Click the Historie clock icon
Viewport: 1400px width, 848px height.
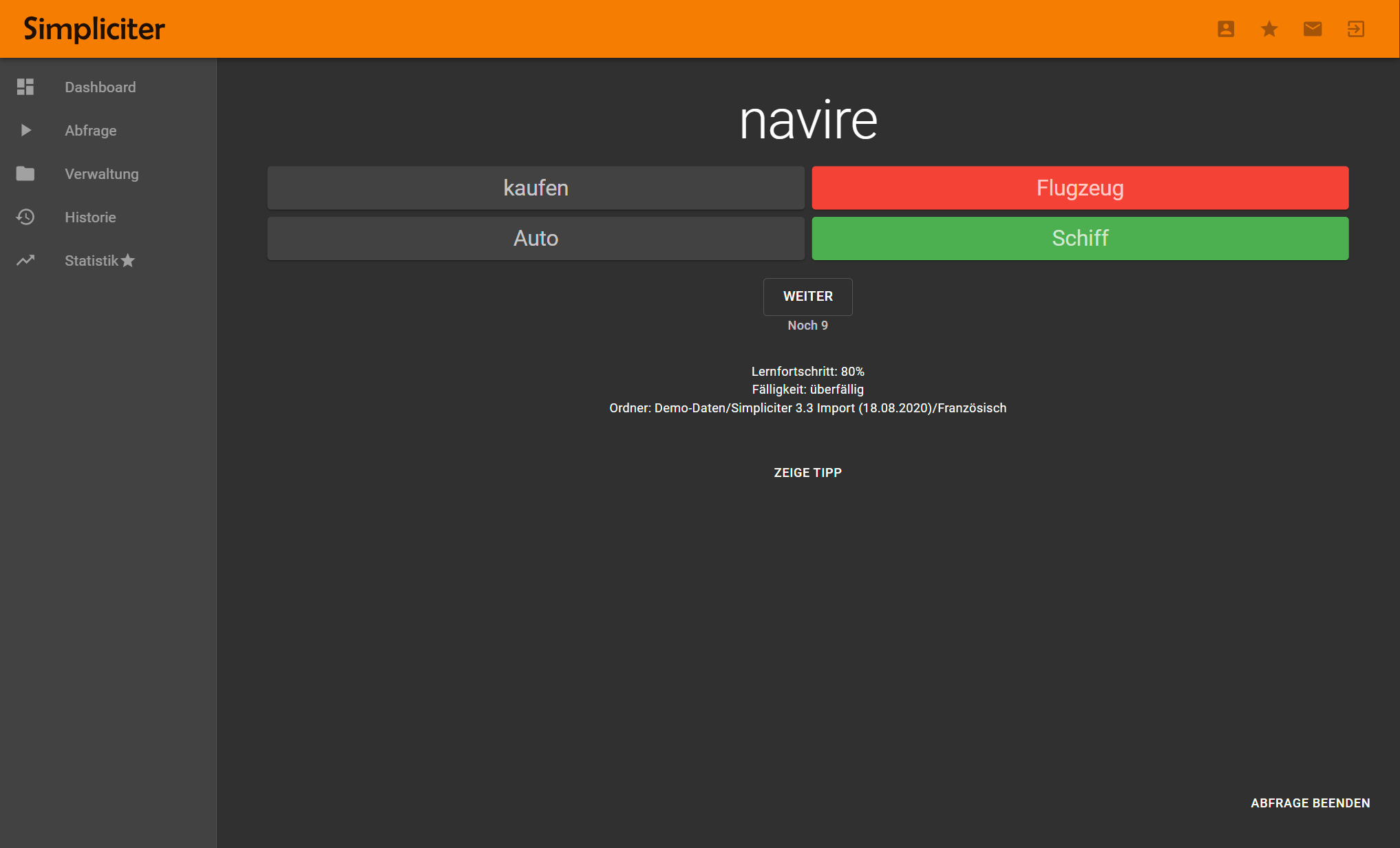[25, 217]
